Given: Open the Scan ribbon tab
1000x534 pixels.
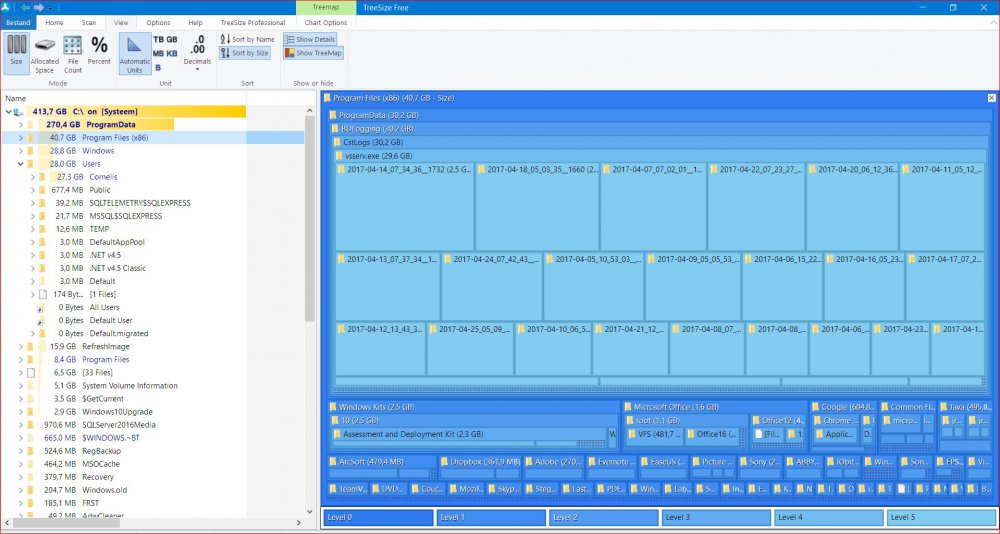Looking at the screenshot, I should 89,22.
